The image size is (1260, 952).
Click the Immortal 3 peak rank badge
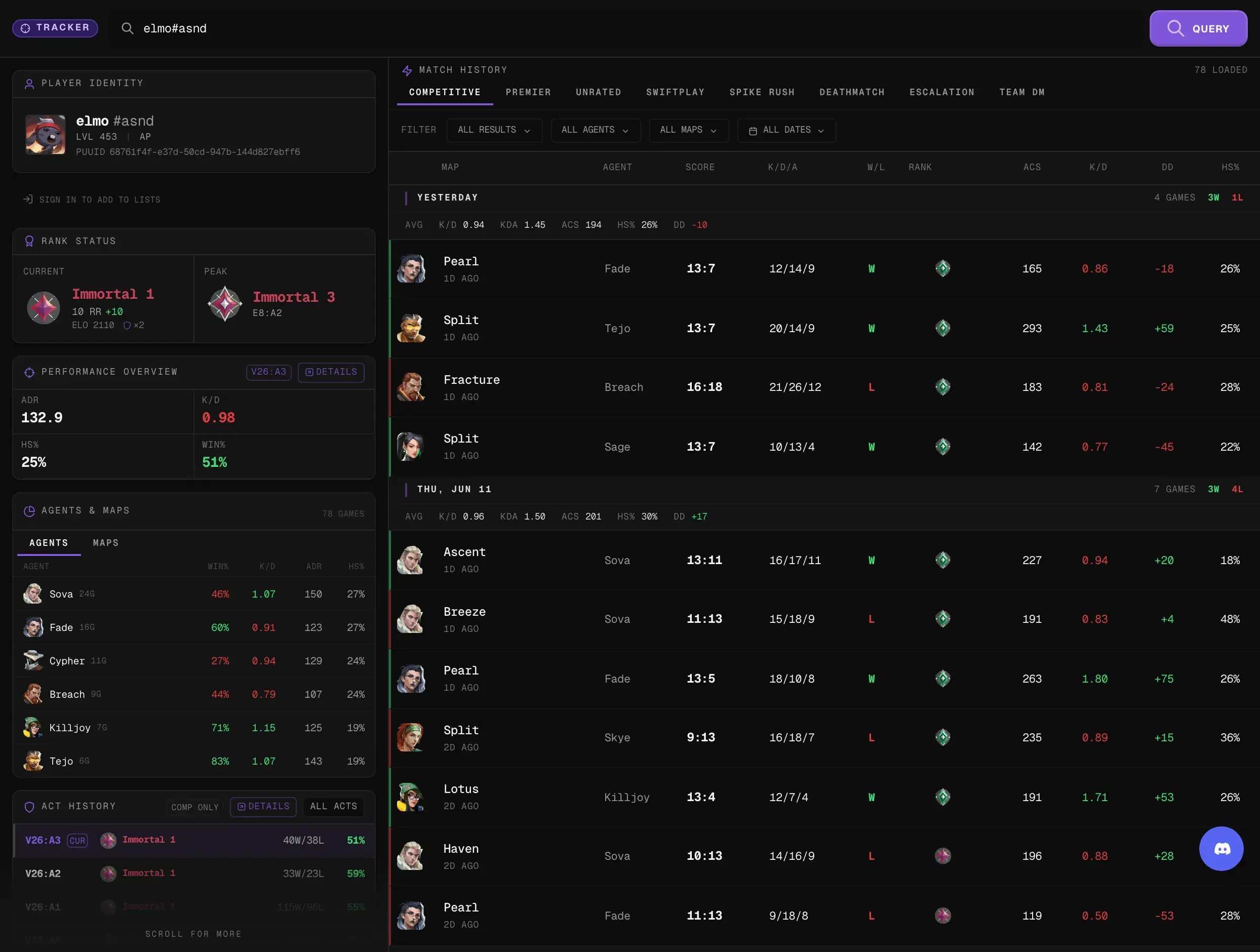tap(224, 304)
